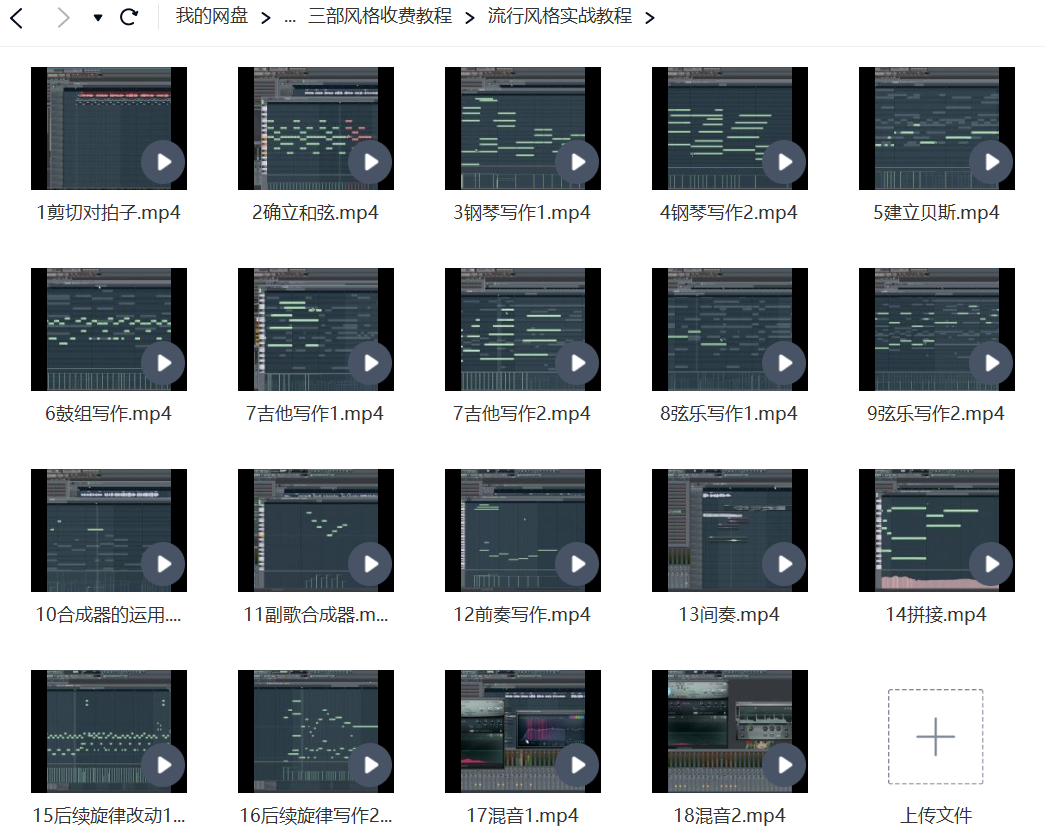
Task: Select file name 6鼓组写作.mp4
Action: [x=109, y=414]
